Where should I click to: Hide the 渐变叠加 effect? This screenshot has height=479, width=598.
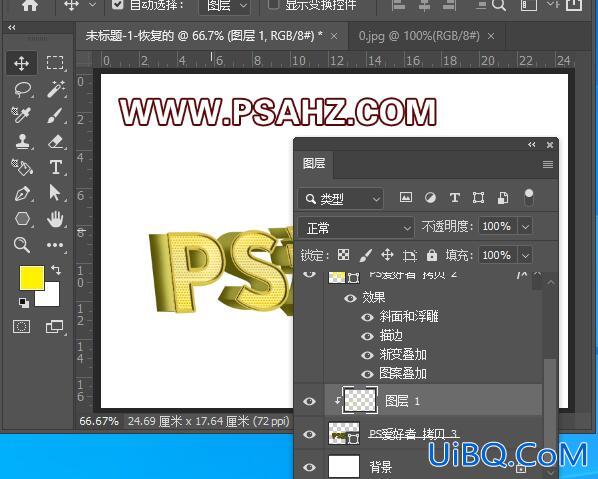point(367,355)
